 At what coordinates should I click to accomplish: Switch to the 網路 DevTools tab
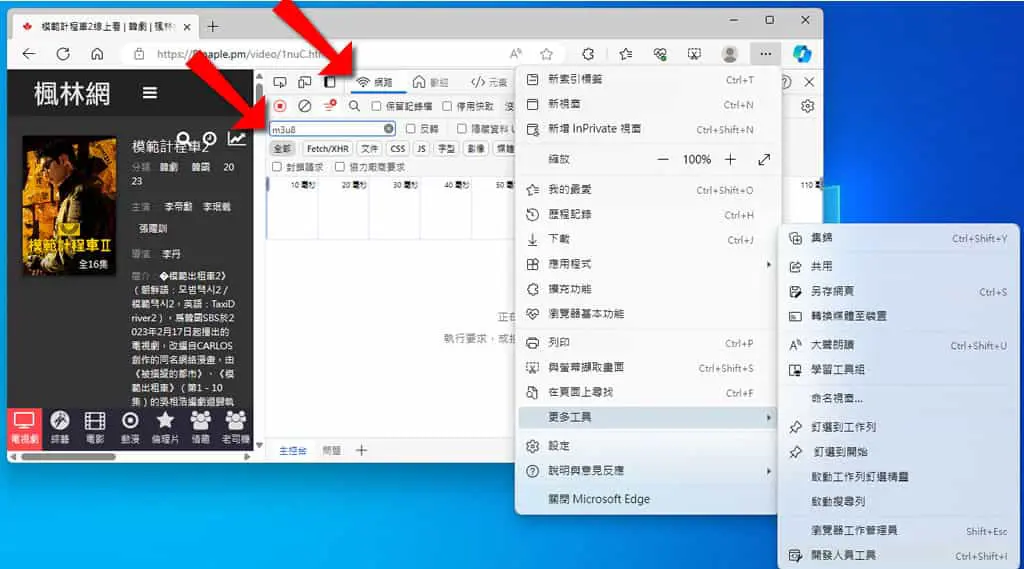[375, 82]
